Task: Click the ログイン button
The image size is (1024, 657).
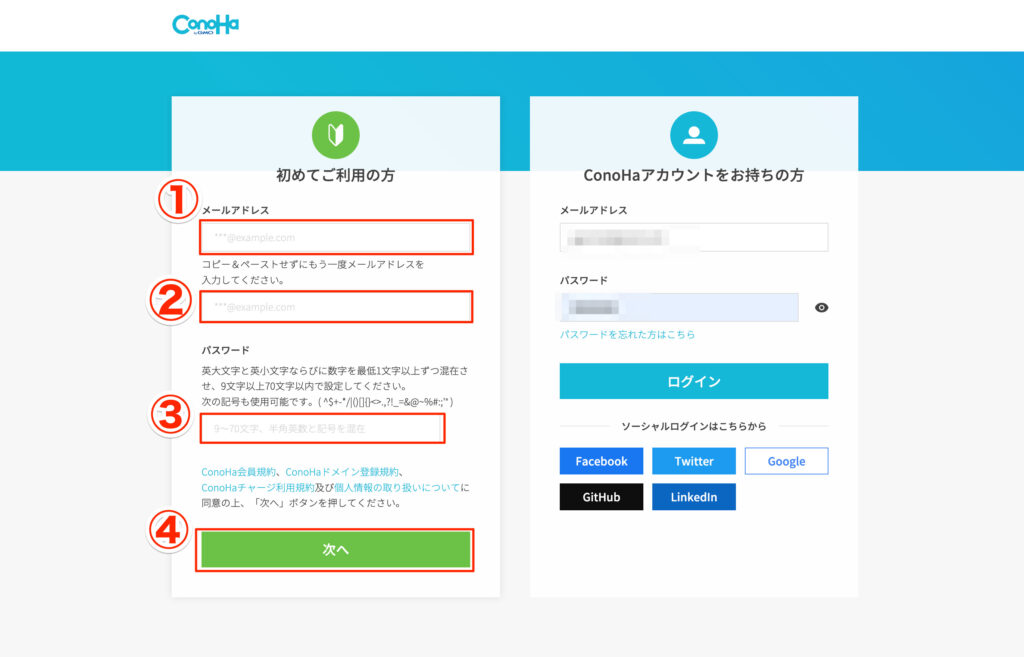Action: 694,381
